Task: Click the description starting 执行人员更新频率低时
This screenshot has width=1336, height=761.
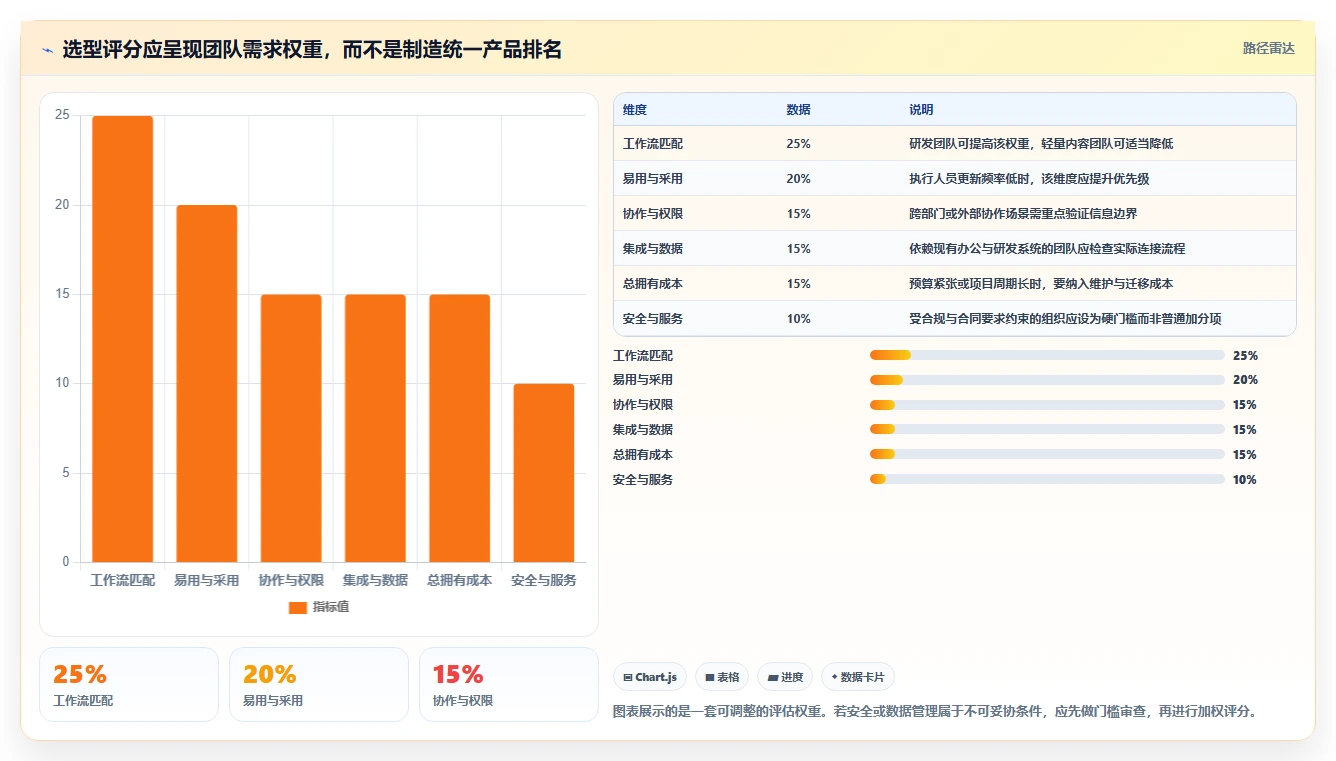Action: tap(1029, 179)
